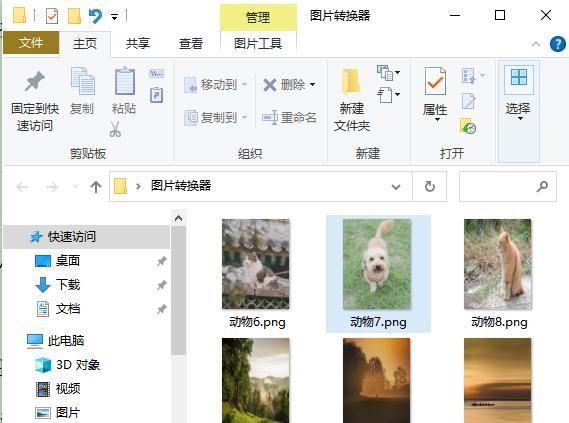Click the 重命名 button
This screenshot has height=423, width=569.
289,118
